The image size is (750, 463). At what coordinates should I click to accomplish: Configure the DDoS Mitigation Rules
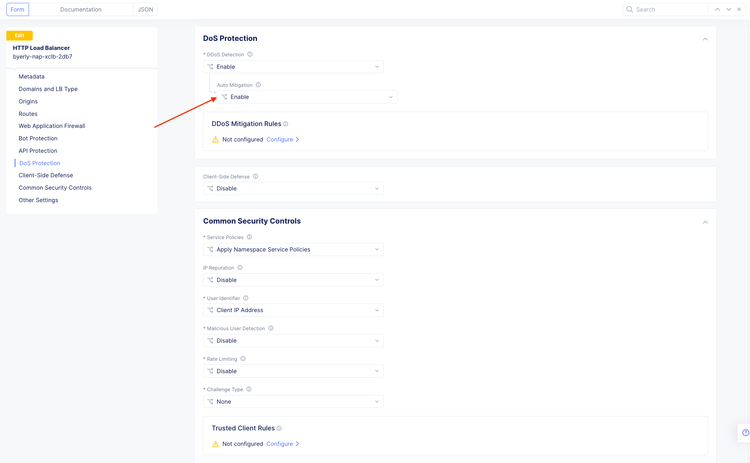tap(282, 140)
